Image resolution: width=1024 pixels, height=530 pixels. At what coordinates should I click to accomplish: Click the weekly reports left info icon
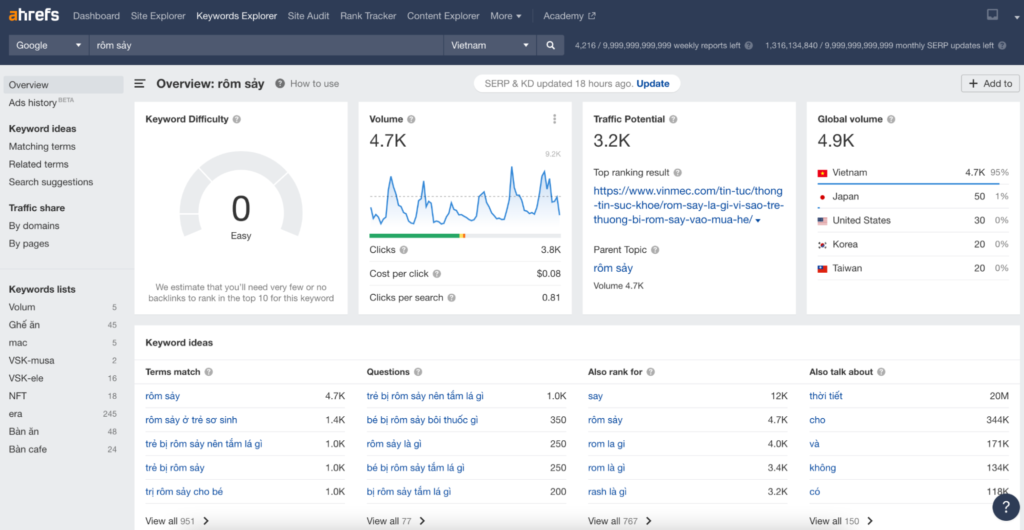[748, 46]
